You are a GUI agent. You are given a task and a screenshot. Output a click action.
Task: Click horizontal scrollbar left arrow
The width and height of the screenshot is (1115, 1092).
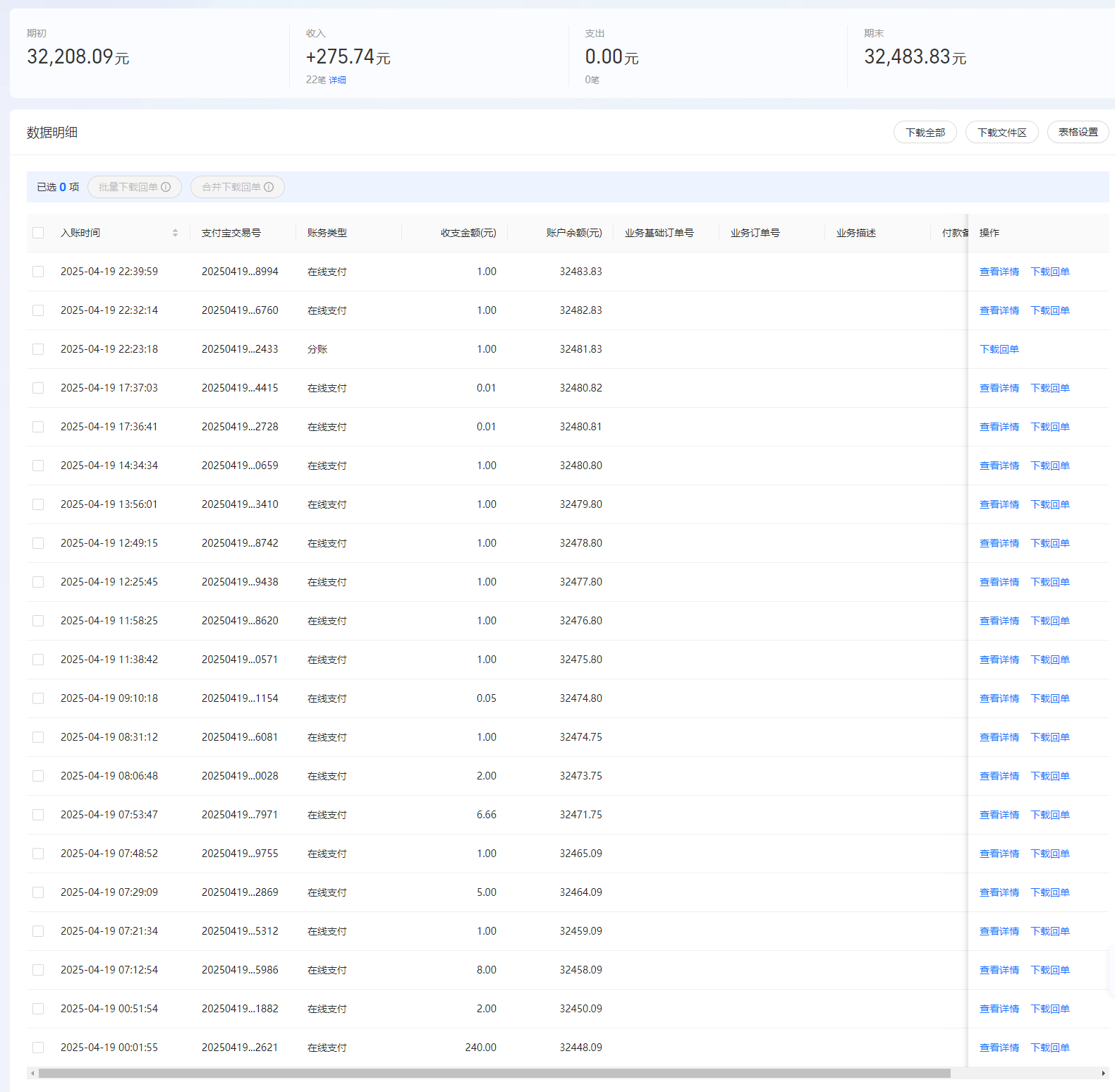pos(32,1073)
